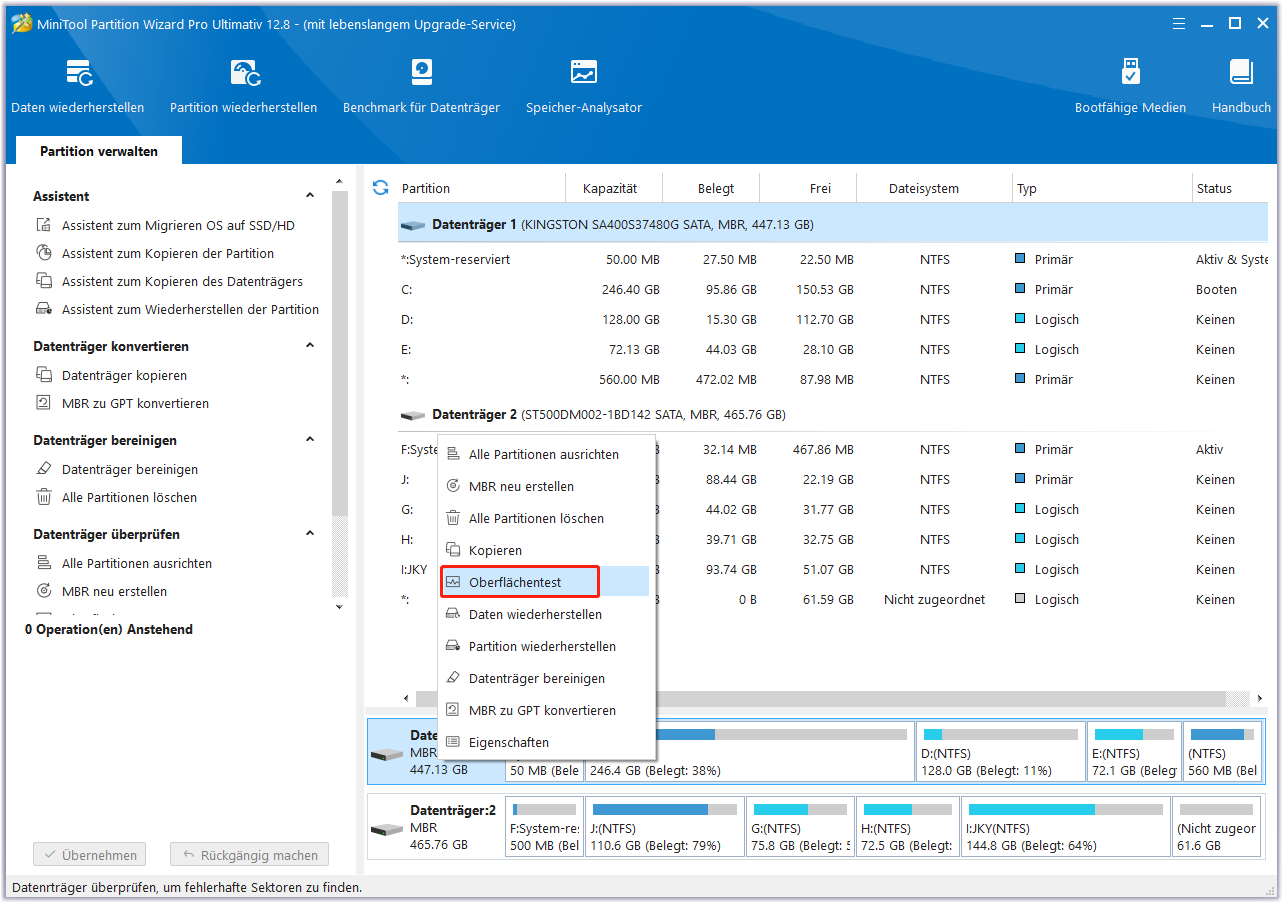The height and width of the screenshot is (903, 1283).
Task: Start Assistent zum Kopieren des Datenträgers
Action: [182, 282]
